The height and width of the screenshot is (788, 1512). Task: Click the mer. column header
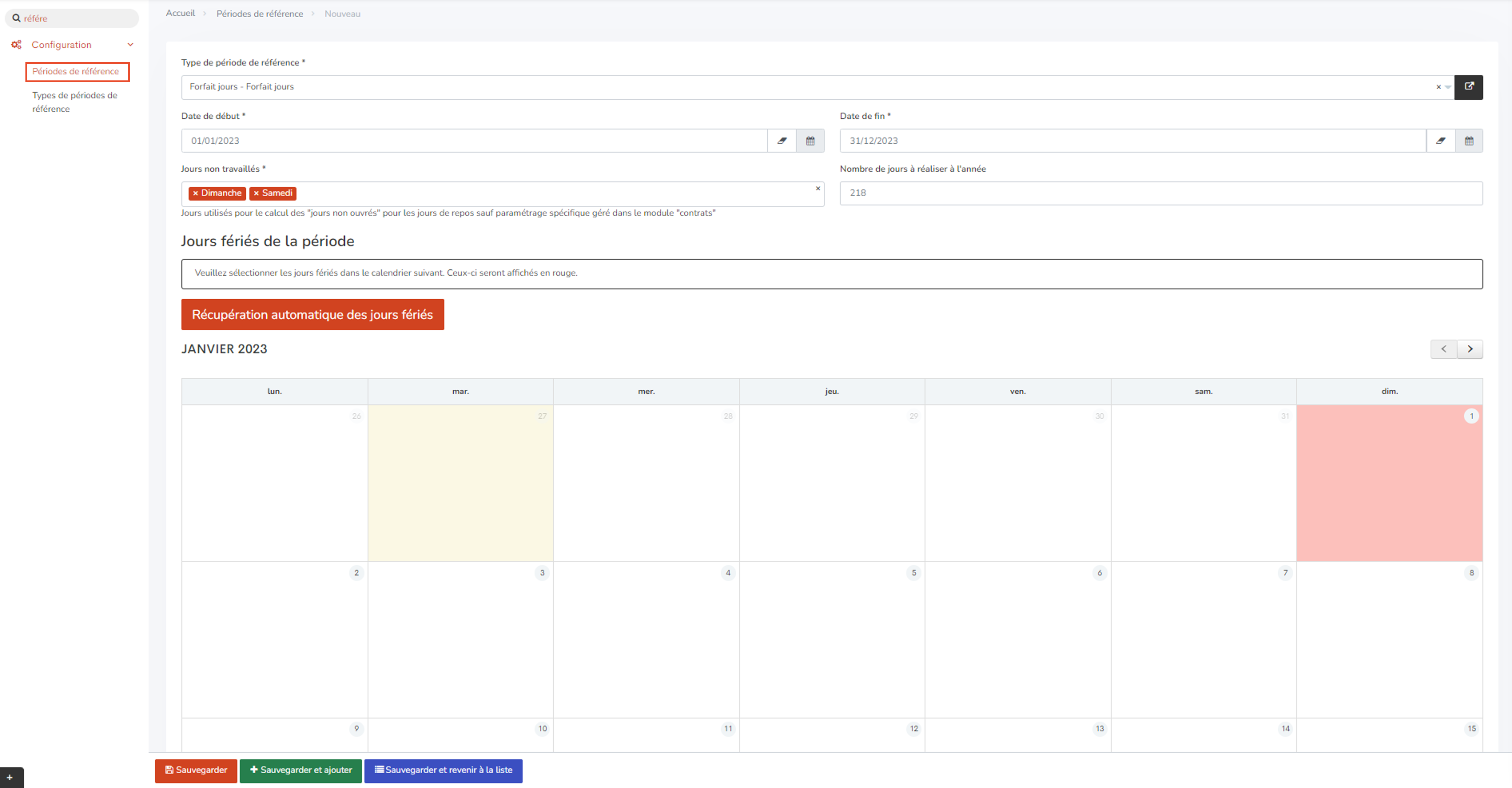tap(646, 392)
